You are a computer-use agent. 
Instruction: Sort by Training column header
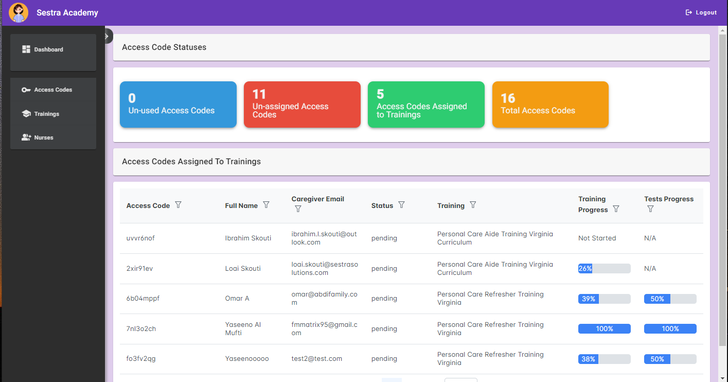(451, 206)
